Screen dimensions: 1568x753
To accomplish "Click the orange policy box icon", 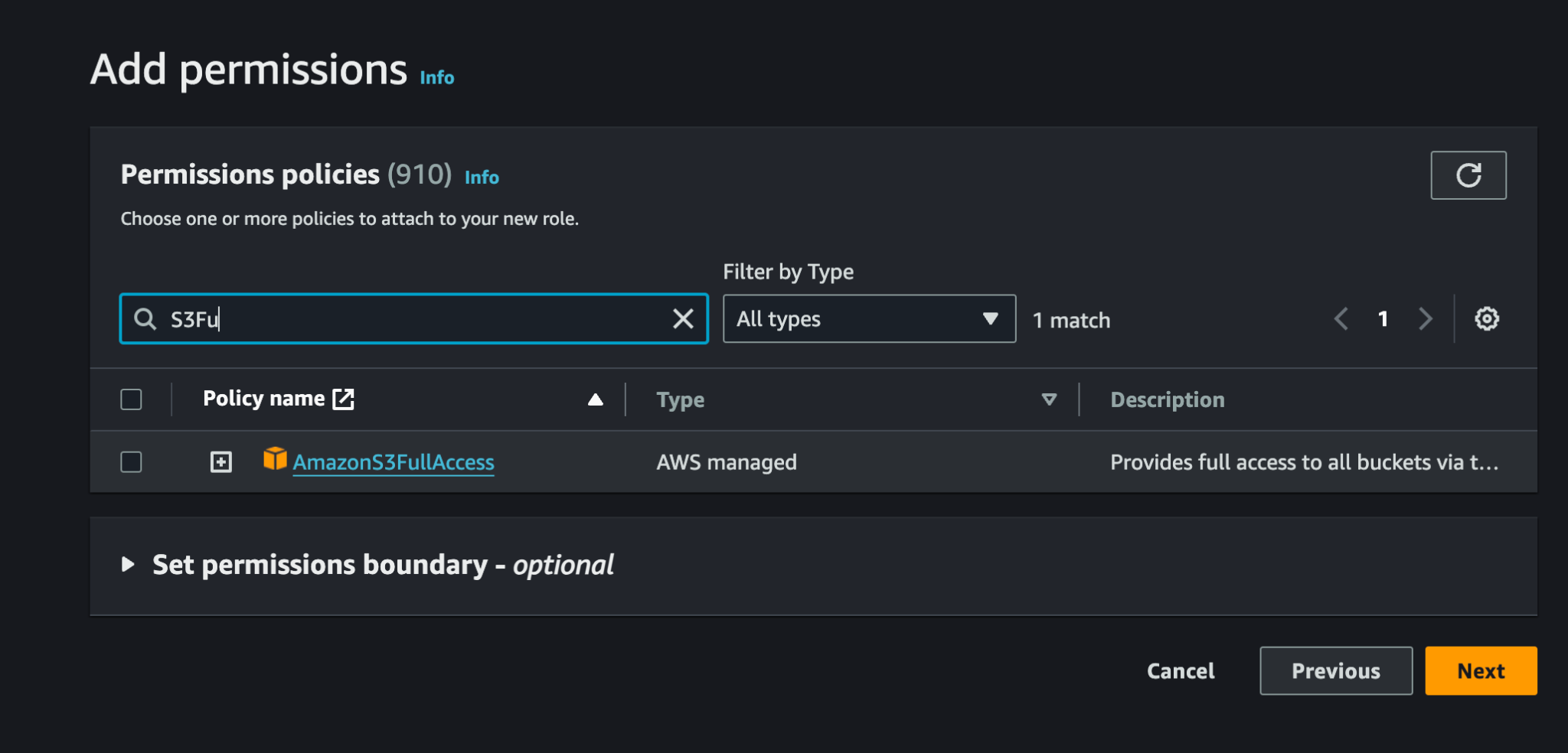I will pyautogui.click(x=275, y=458).
